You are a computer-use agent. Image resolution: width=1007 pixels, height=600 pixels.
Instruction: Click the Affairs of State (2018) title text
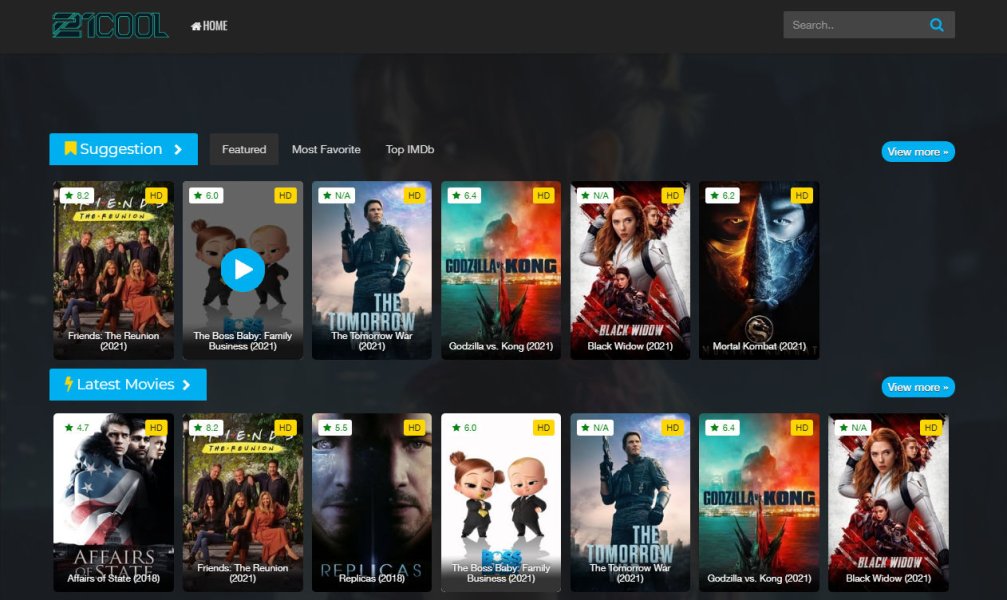coord(114,578)
